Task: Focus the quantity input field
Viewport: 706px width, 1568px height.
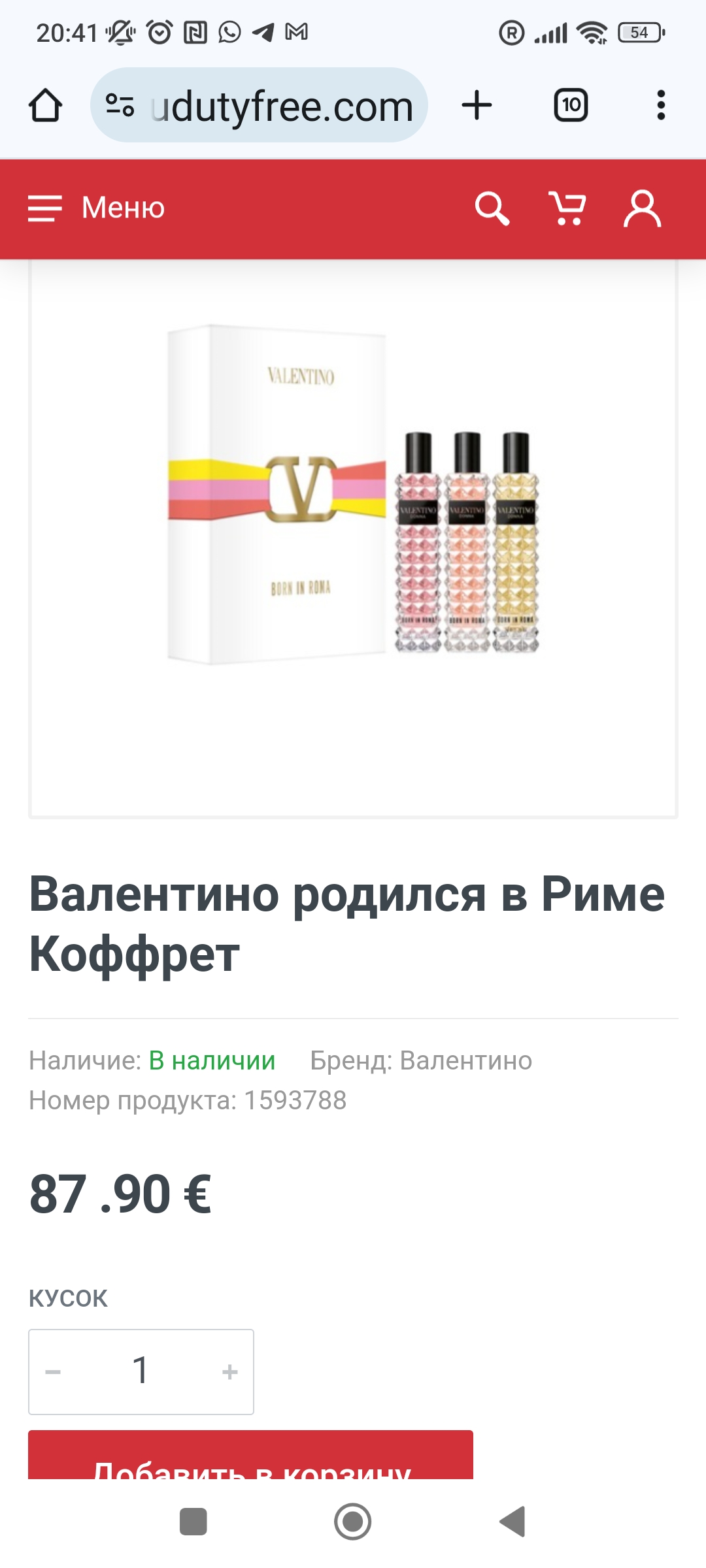Action: 141,1372
